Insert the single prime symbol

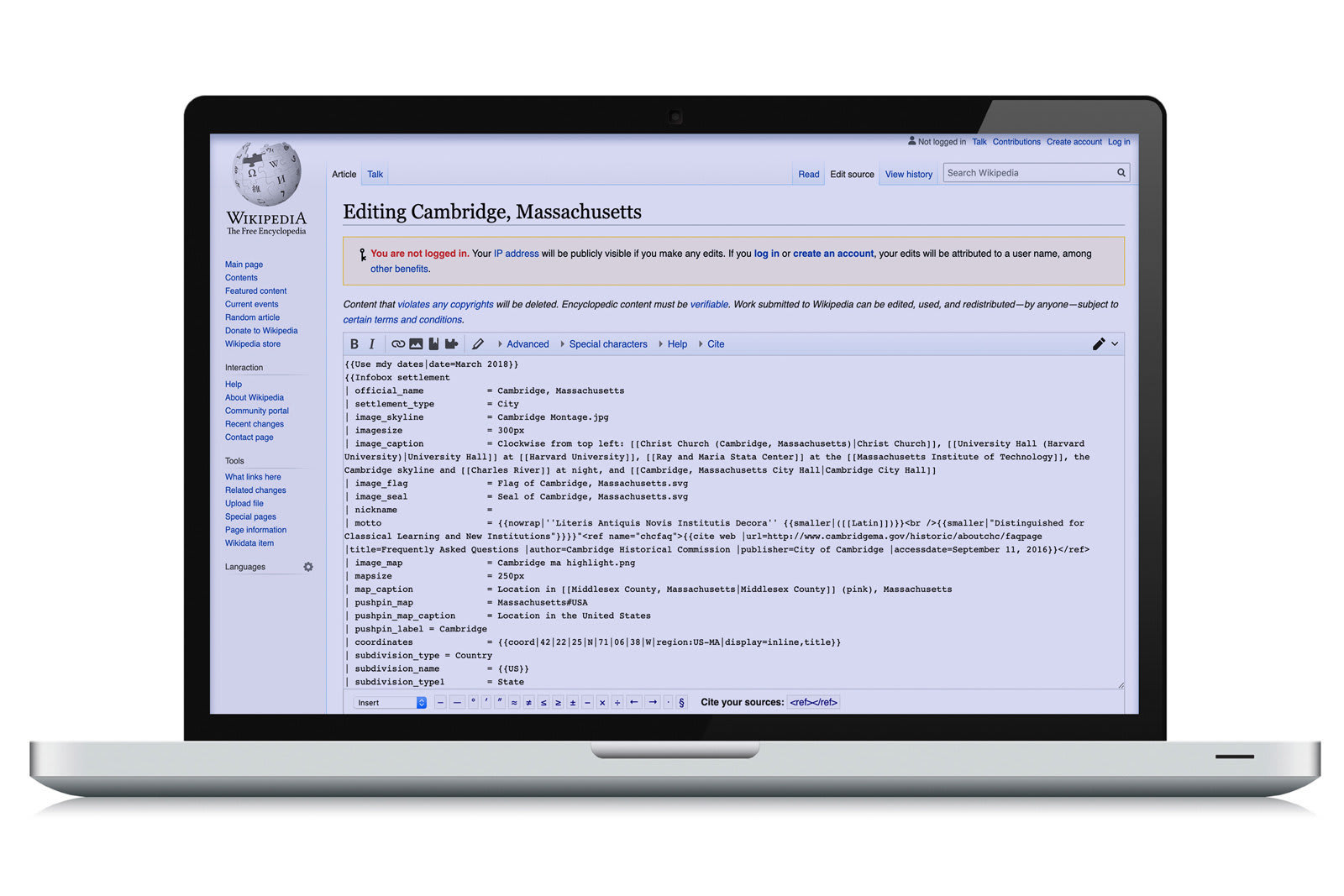486,703
